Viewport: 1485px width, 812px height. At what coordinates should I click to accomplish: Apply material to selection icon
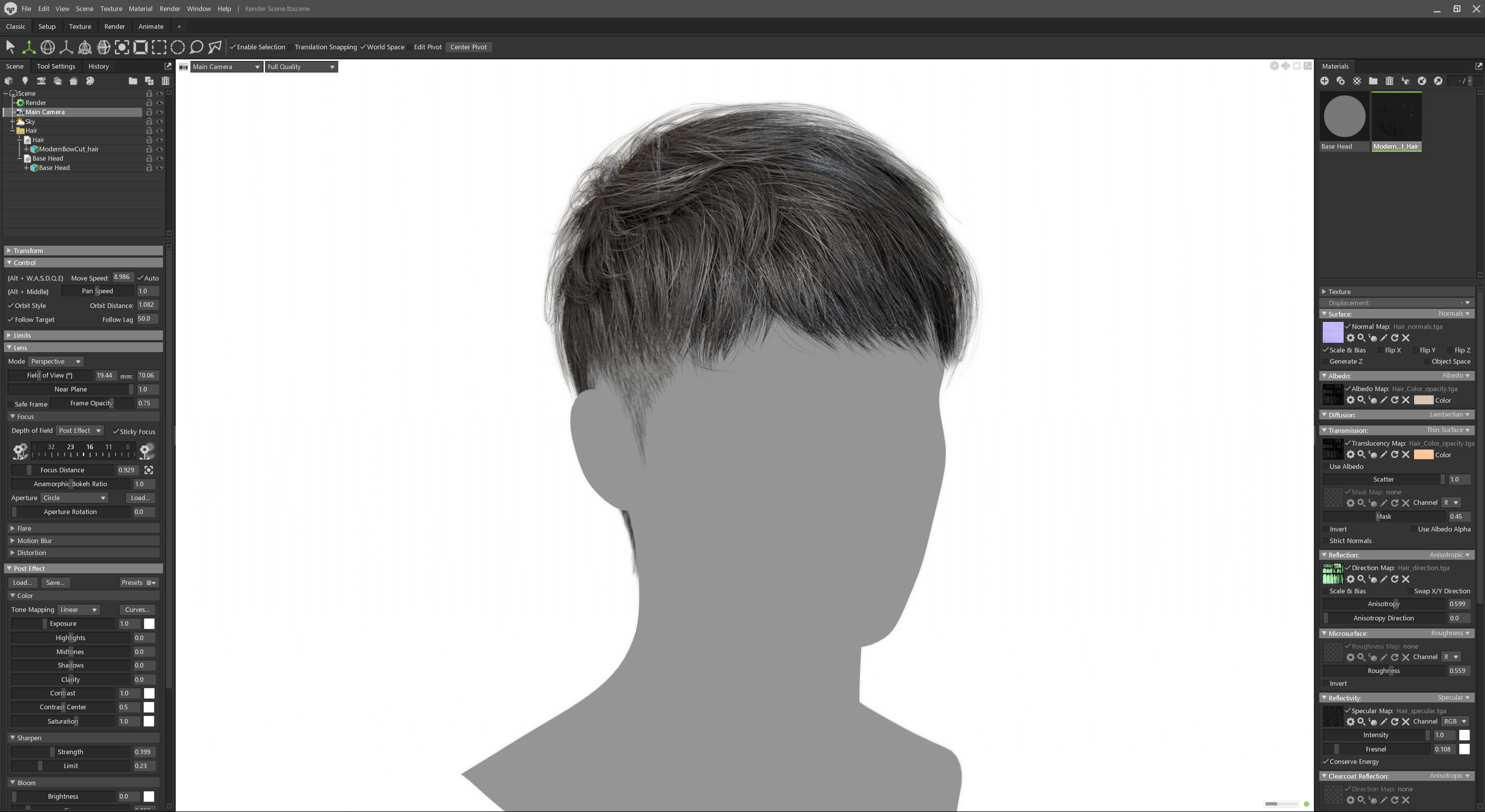click(x=1405, y=81)
